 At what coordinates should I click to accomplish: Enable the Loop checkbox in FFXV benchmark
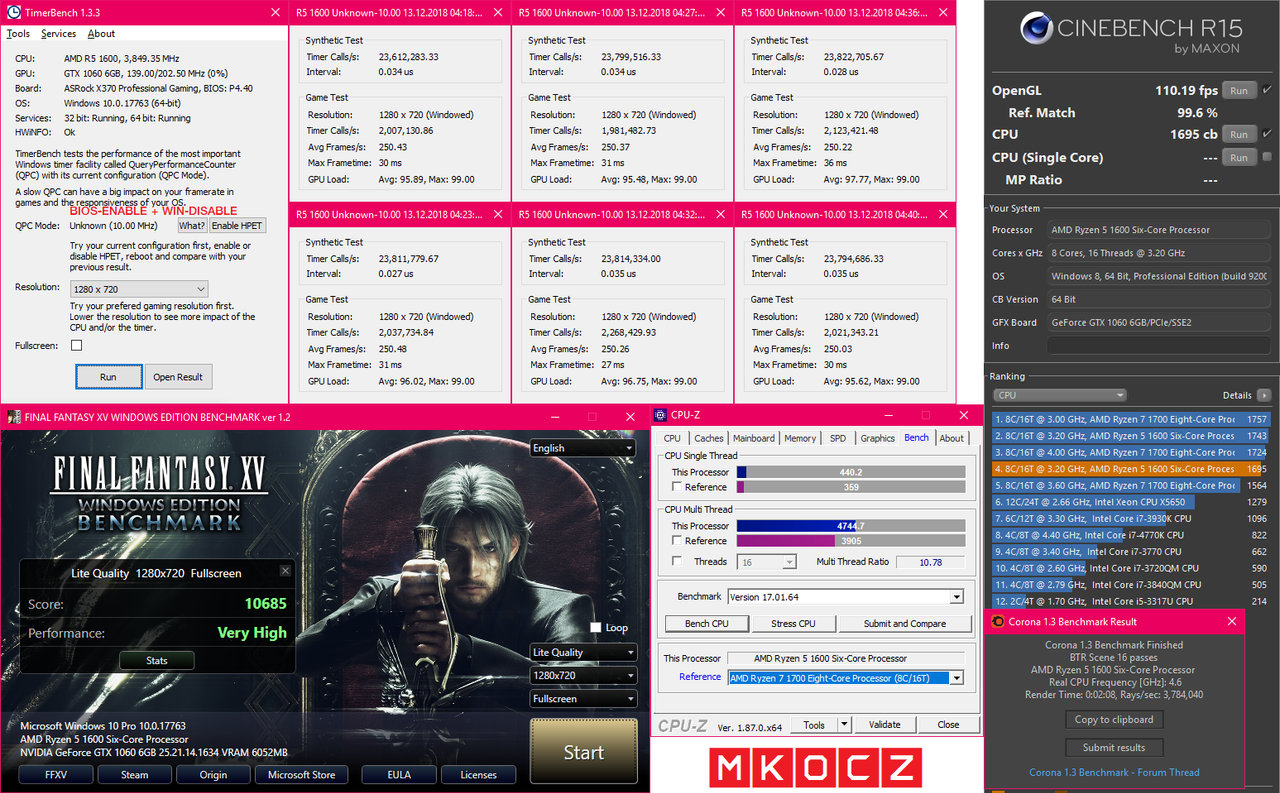coord(596,627)
